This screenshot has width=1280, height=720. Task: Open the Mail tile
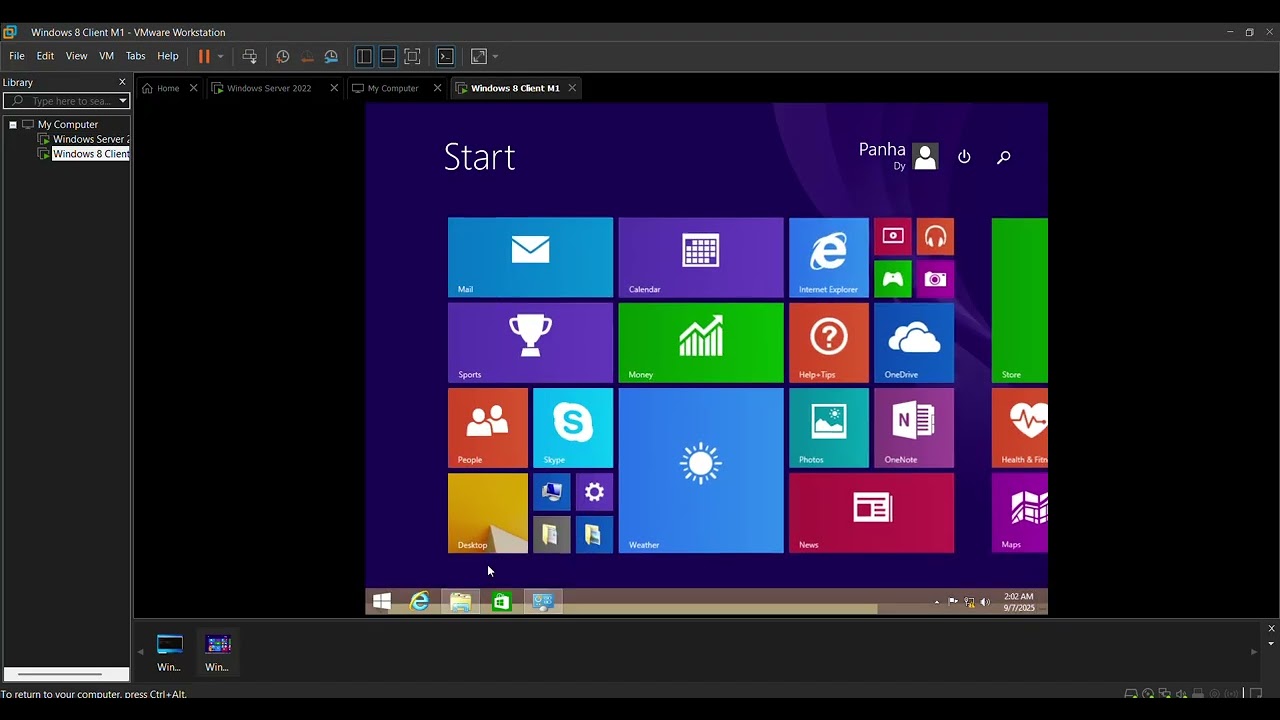tap(530, 257)
